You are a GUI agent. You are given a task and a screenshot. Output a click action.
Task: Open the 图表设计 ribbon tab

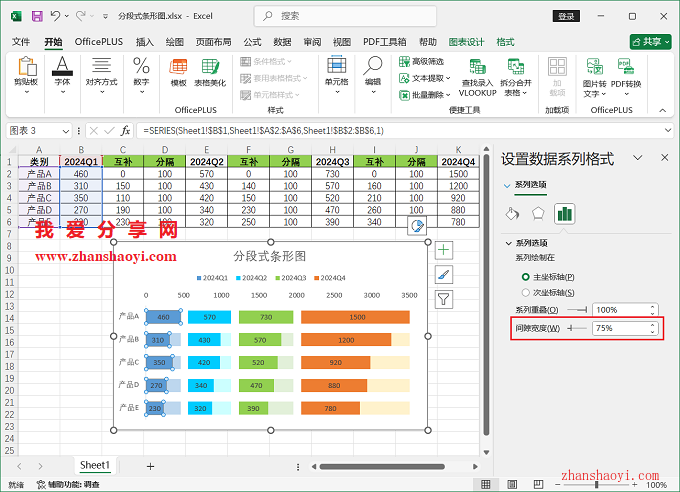466,42
